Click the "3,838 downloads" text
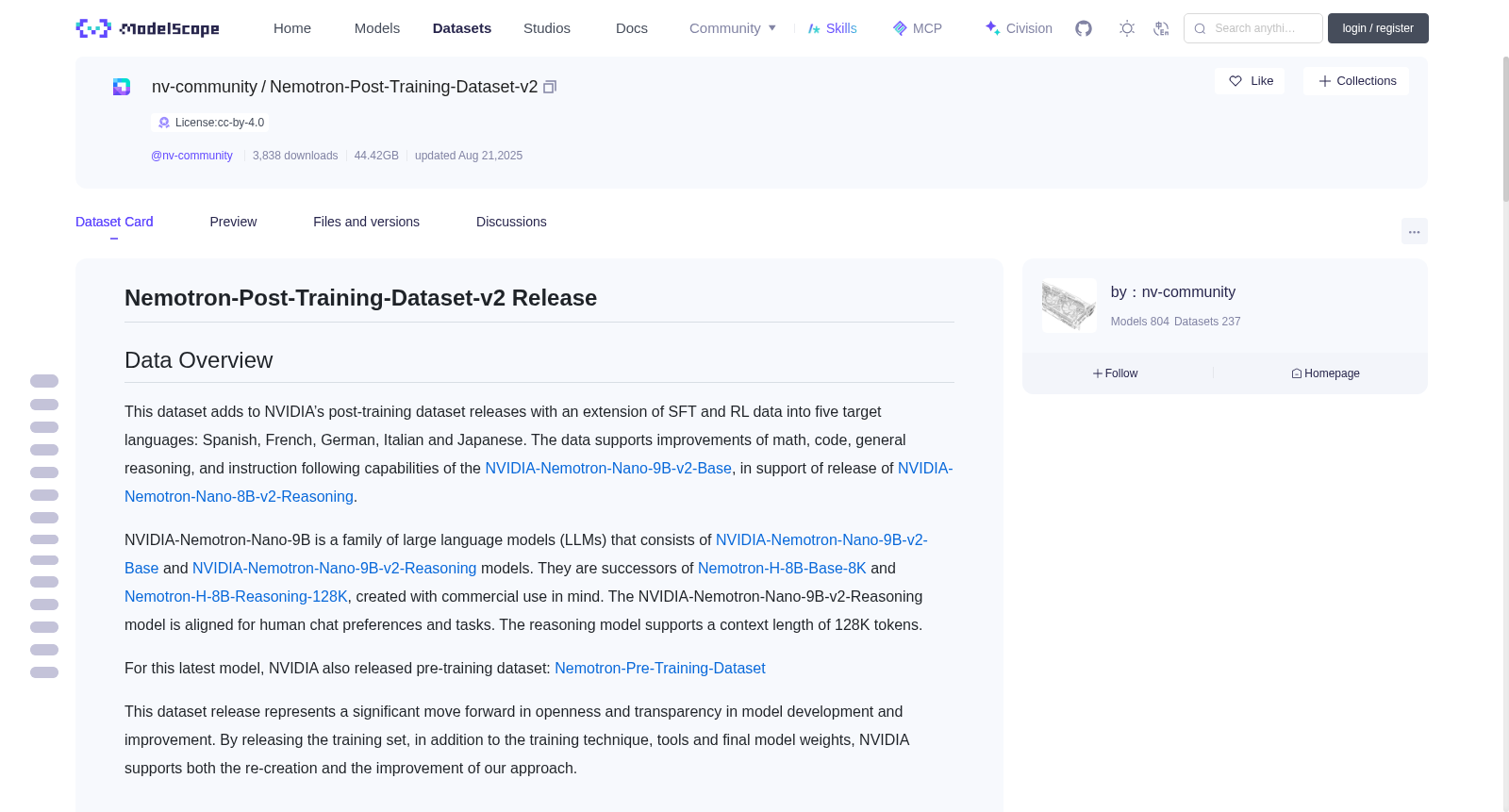The width and height of the screenshot is (1509, 812). pos(295,156)
